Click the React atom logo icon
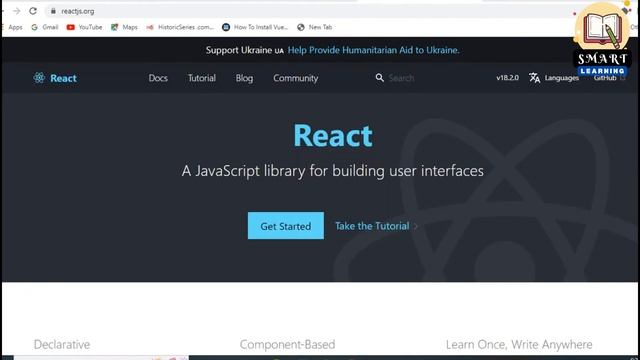Viewport: 640px width, 360px height. (x=39, y=78)
